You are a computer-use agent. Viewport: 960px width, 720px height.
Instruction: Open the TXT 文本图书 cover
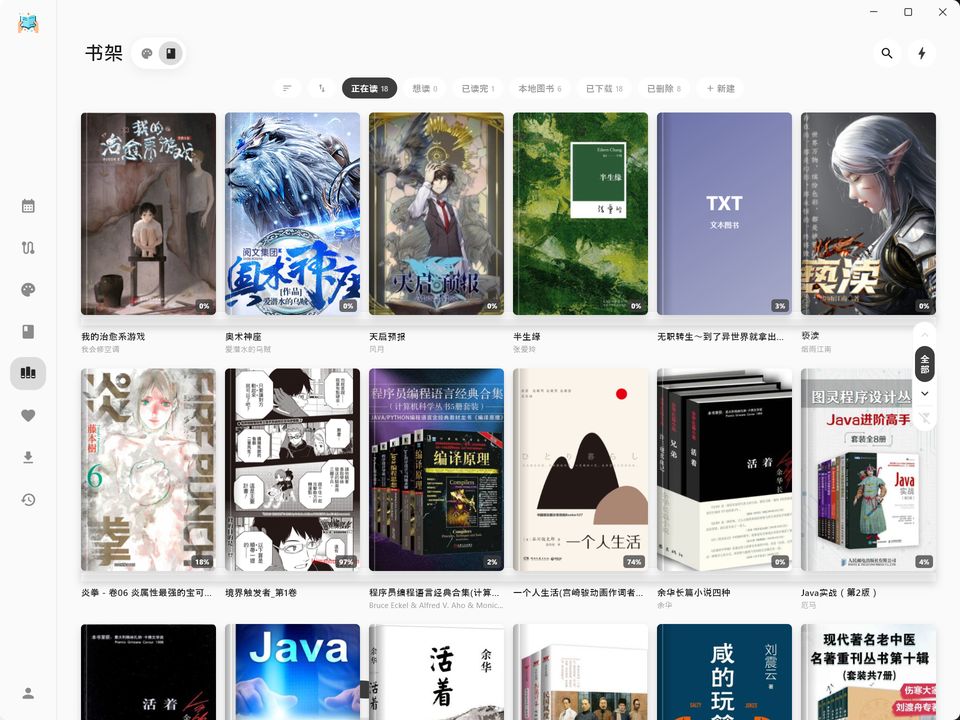[x=724, y=214]
